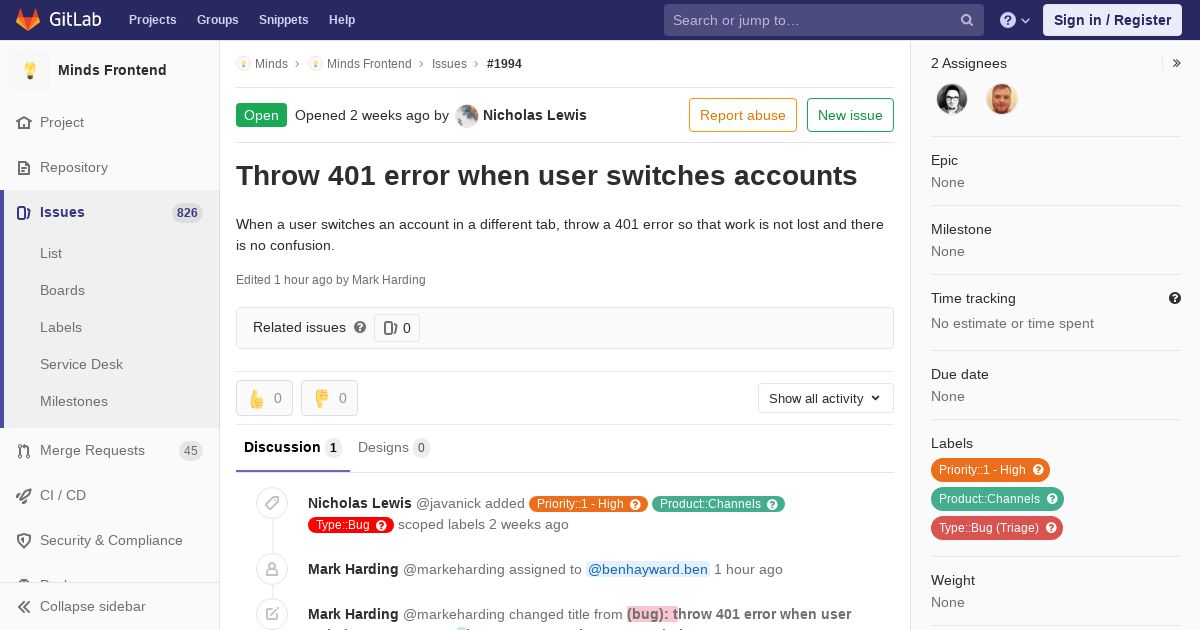Click the CI / CD rocket icon

click(x=24, y=495)
